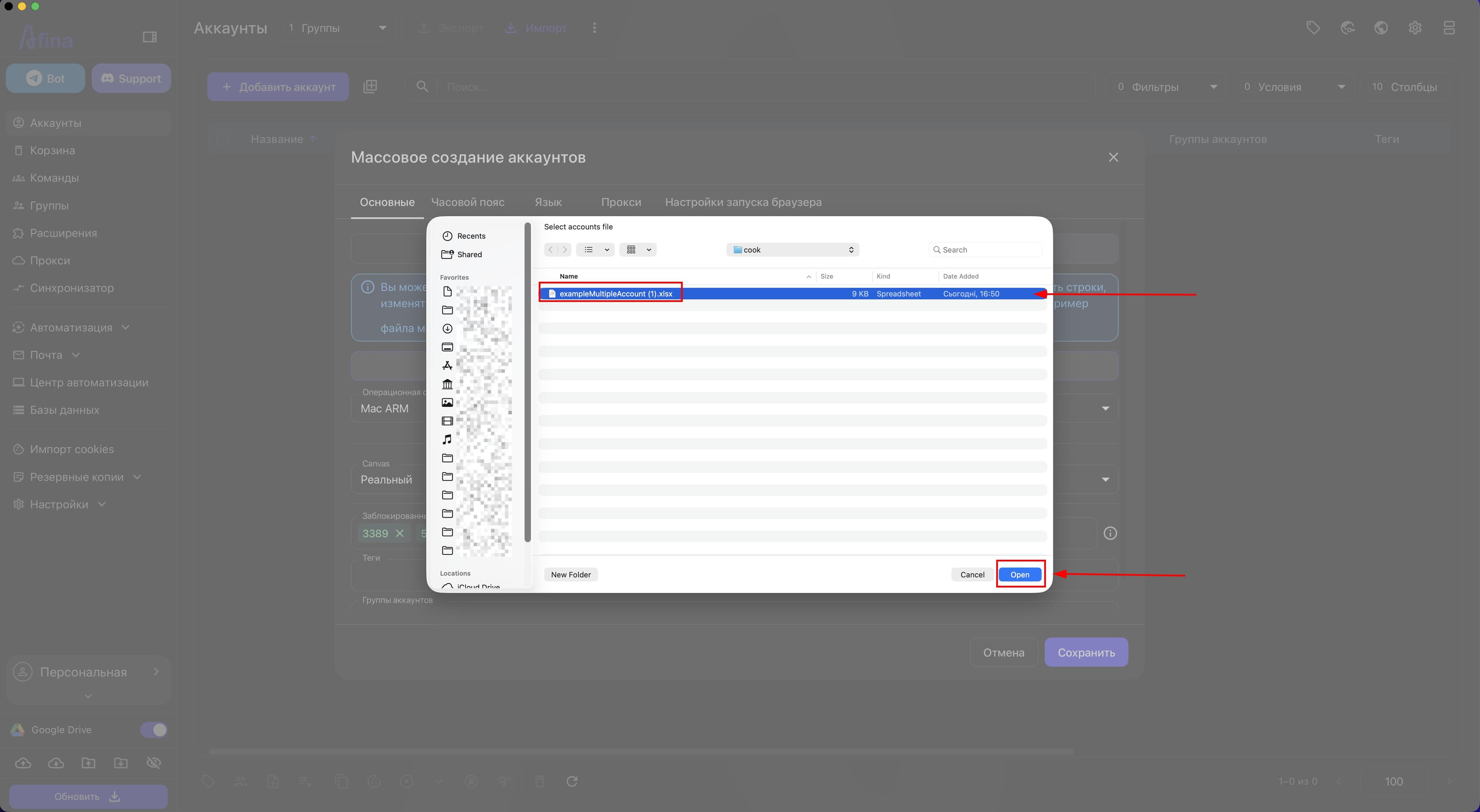Click the Отмена button
The width and height of the screenshot is (1480, 812).
click(x=1003, y=653)
